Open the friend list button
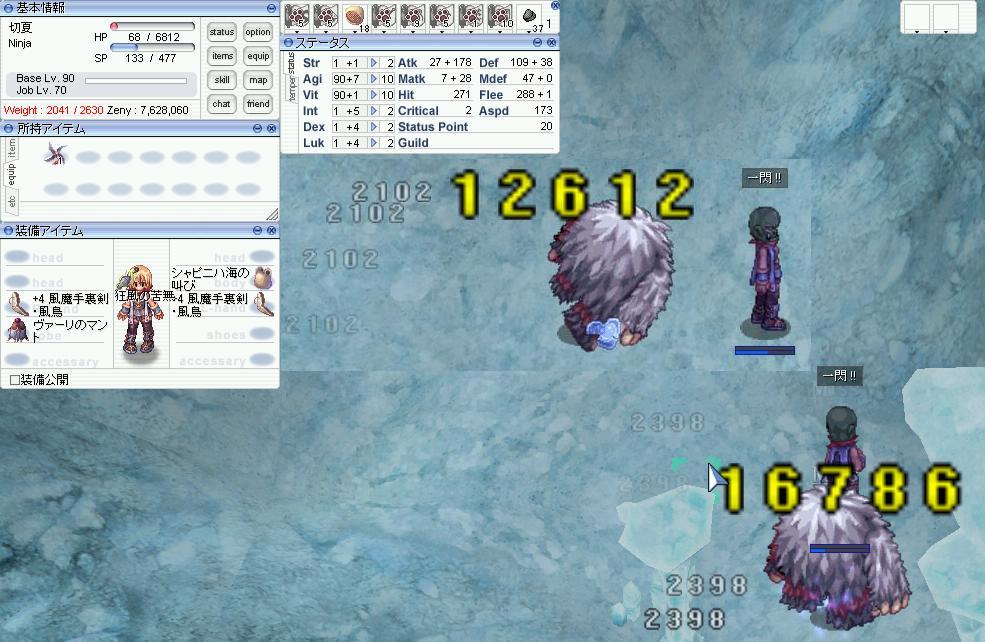The image size is (985, 642). pos(258,104)
